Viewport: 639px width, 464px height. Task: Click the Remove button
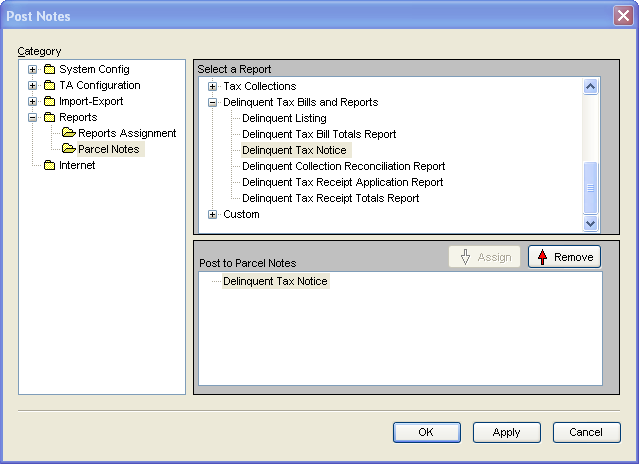(564, 257)
